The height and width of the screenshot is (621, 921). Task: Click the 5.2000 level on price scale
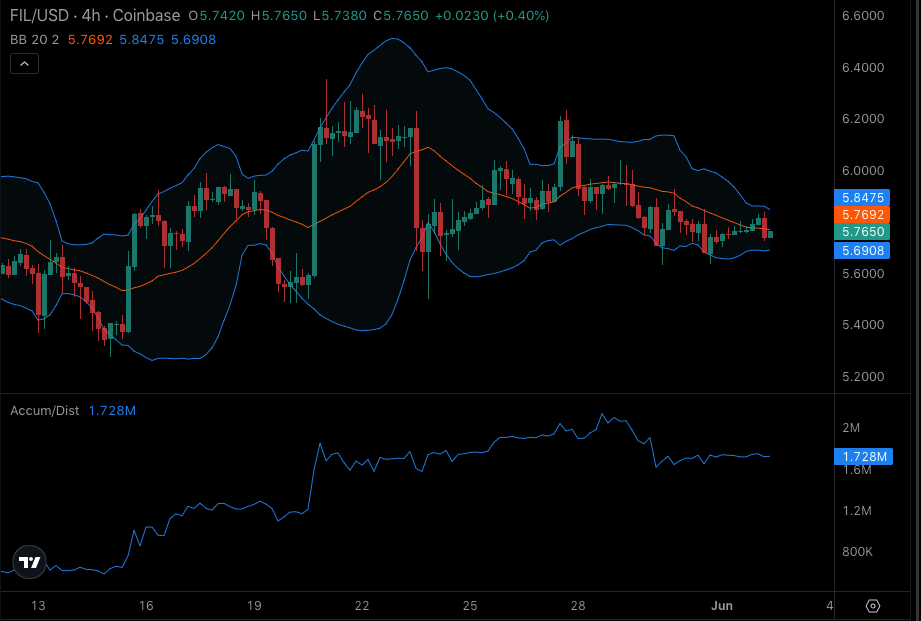pyautogui.click(x=862, y=377)
